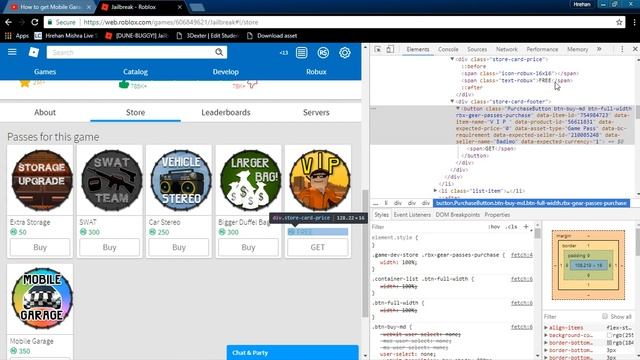The height and width of the screenshot is (360, 640).
Task: Expand the align-items computed property
Action: click(546, 327)
